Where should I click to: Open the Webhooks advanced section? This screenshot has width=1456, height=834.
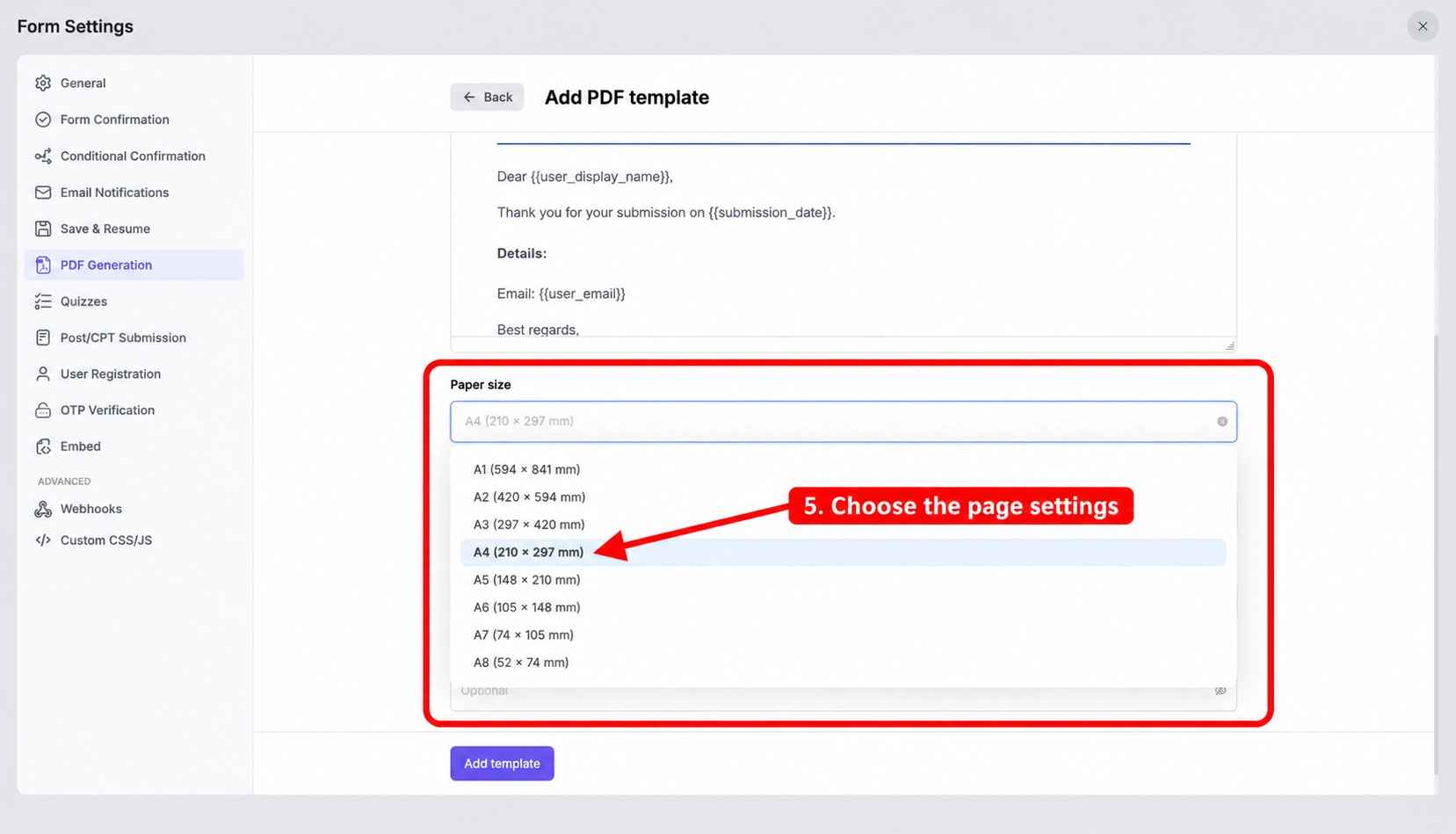(134, 509)
